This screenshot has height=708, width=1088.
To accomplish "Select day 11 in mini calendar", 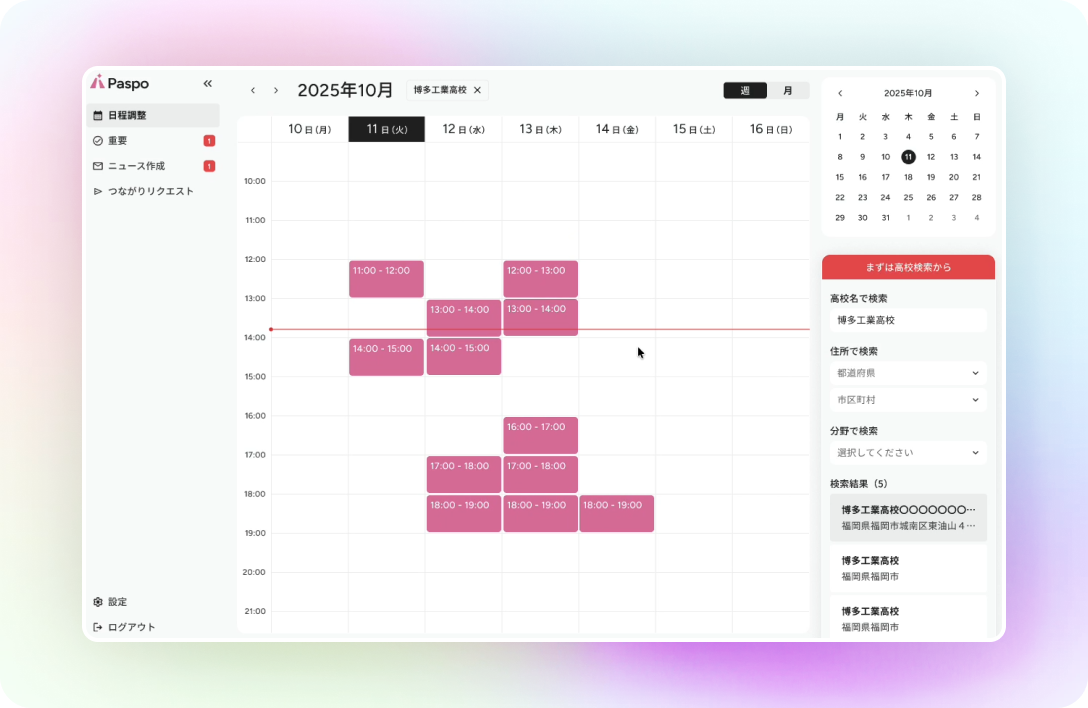I will pos(908,157).
